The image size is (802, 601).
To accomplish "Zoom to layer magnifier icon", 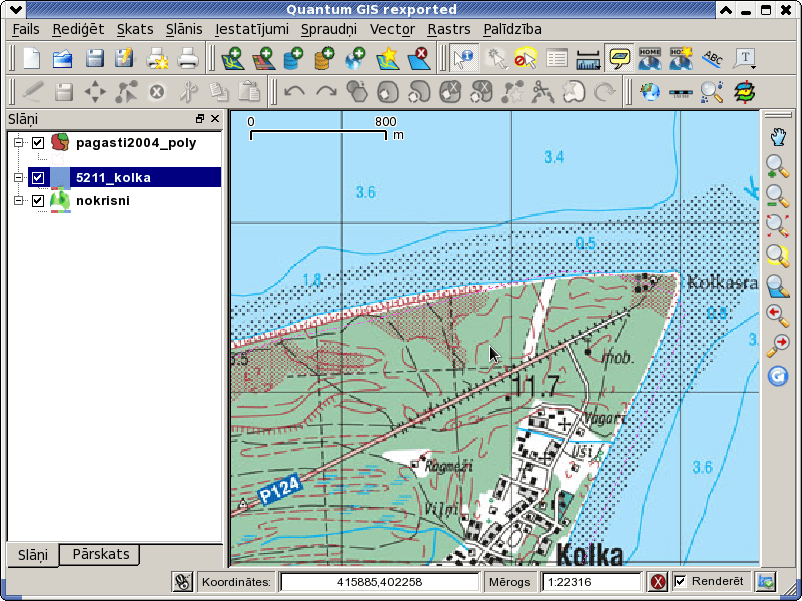I will (777, 286).
